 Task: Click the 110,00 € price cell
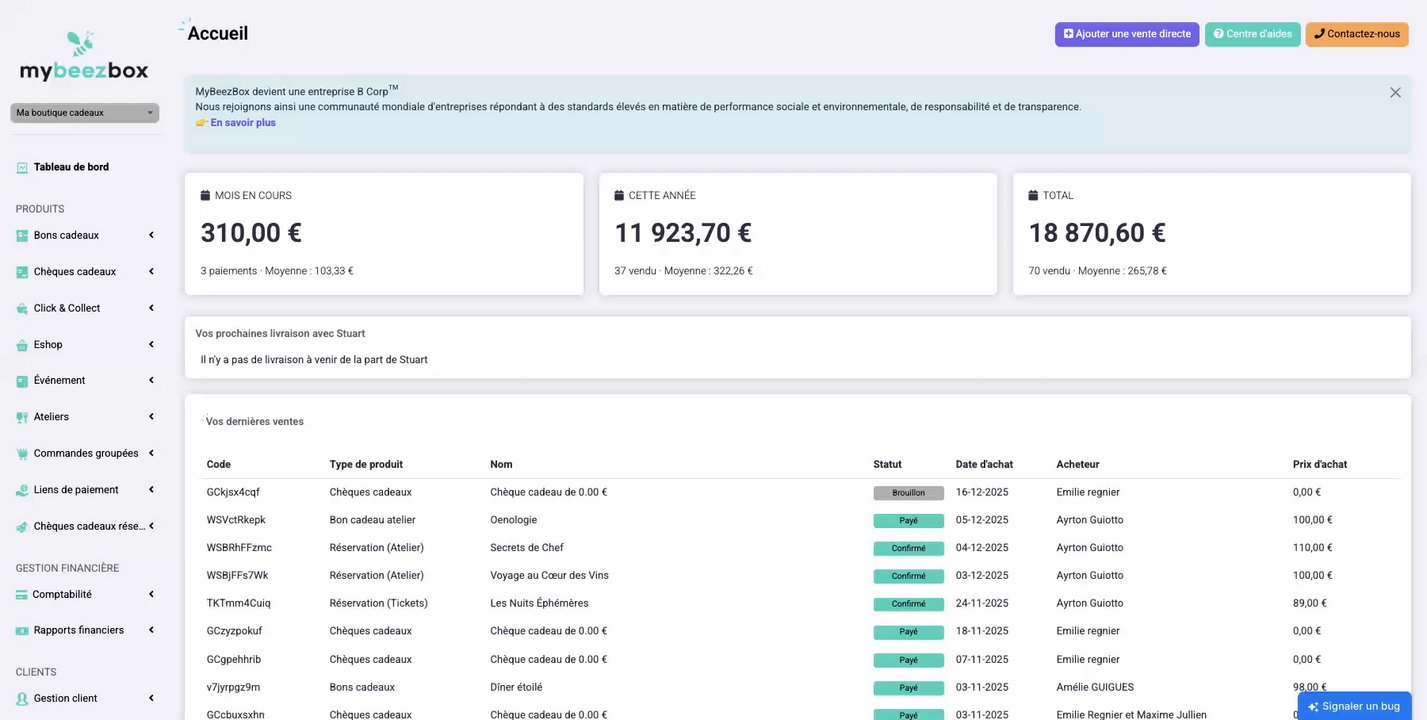tap(1312, 548)
